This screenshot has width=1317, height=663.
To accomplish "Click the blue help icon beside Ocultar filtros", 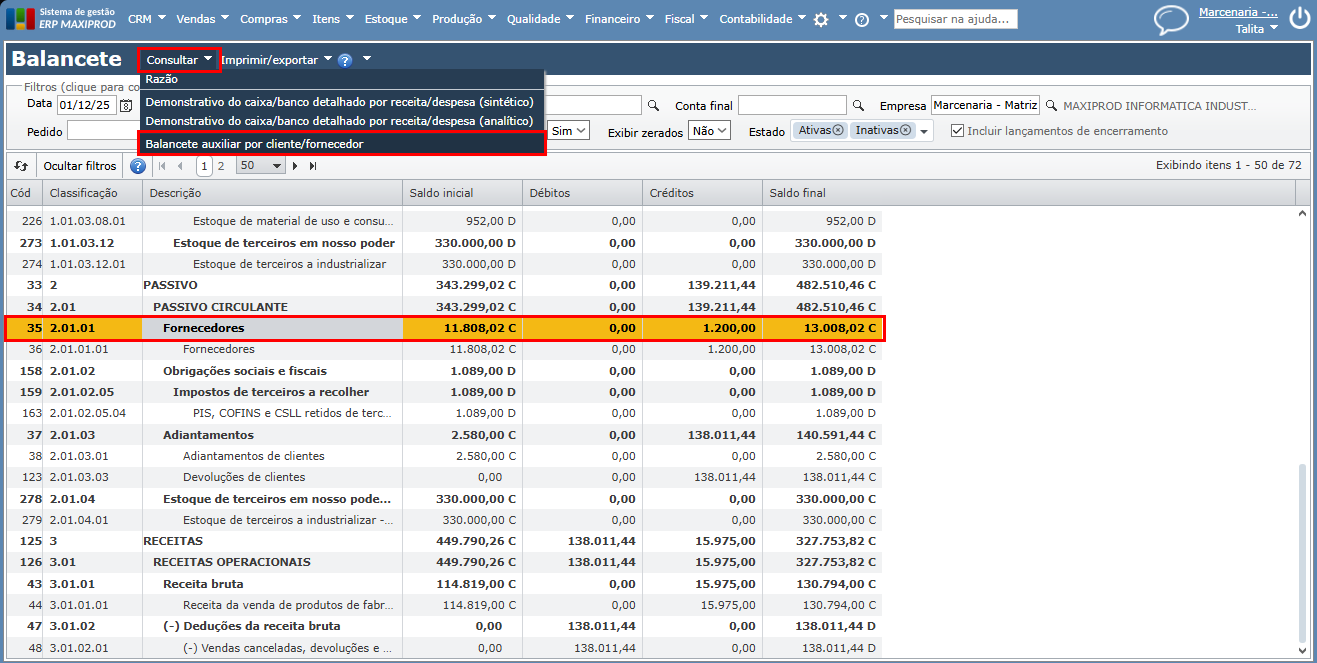I will (x=138, y=166).
